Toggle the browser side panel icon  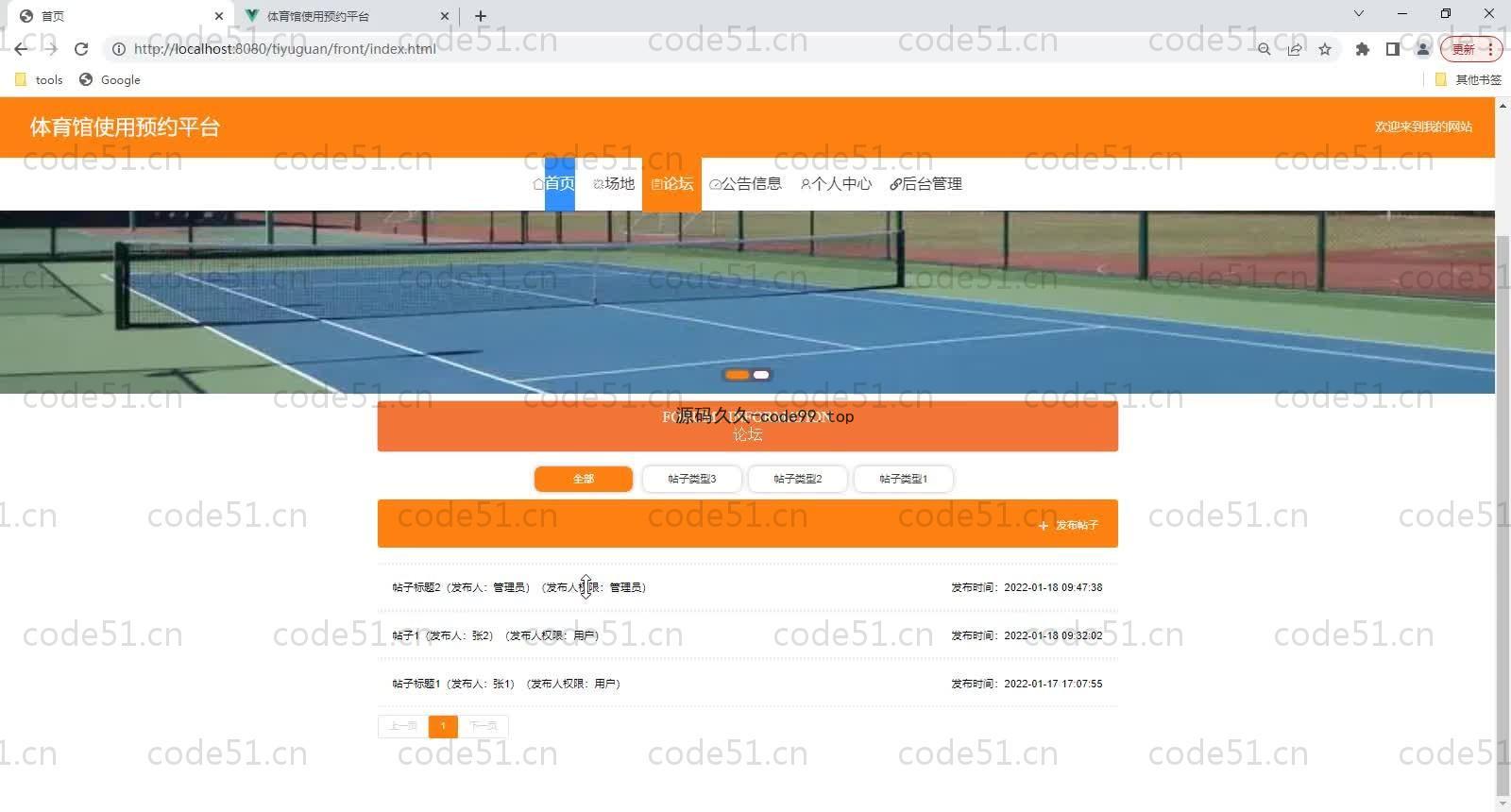[1392, 49]
